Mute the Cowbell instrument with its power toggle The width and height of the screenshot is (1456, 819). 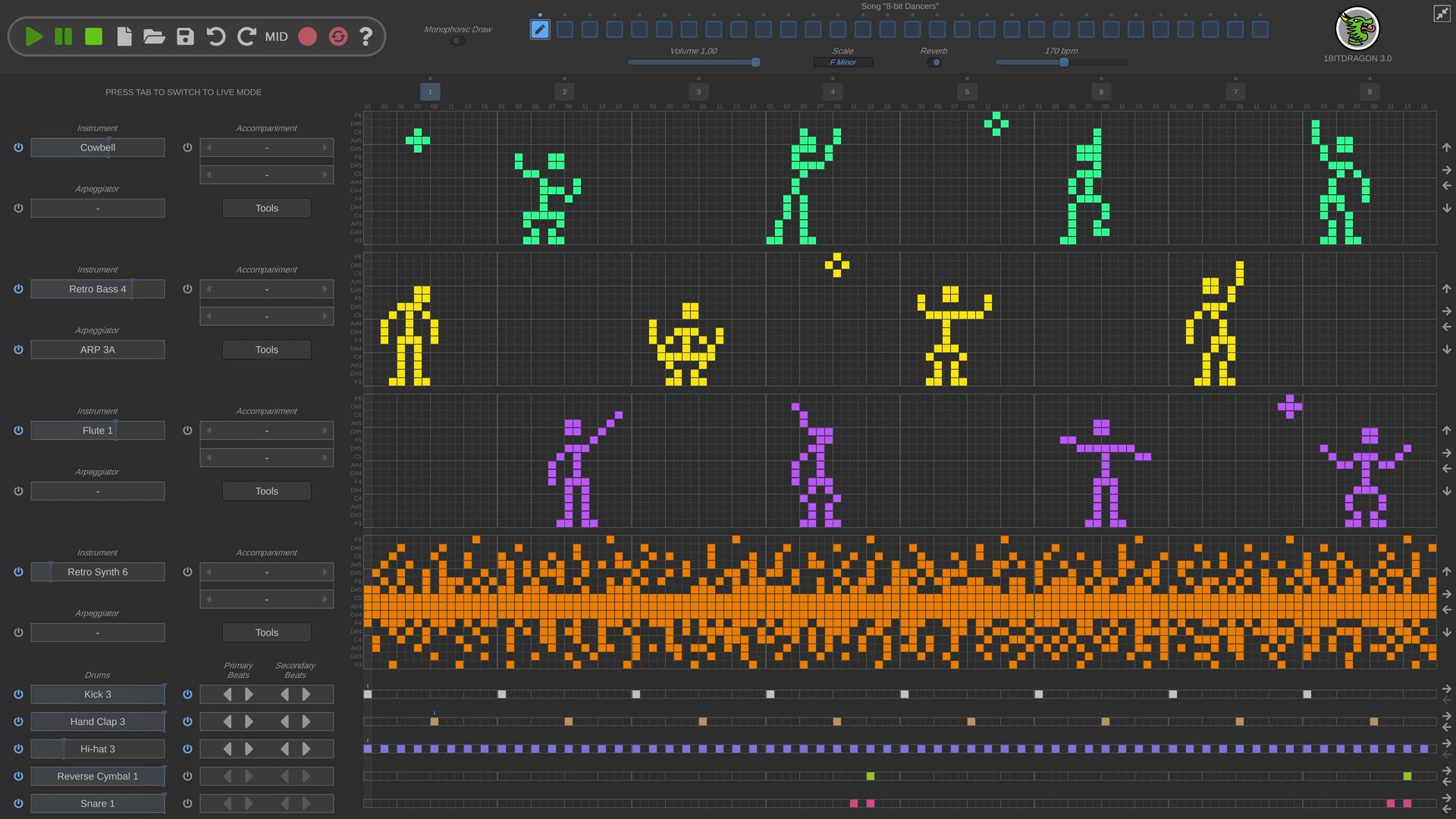coord(18,147)
